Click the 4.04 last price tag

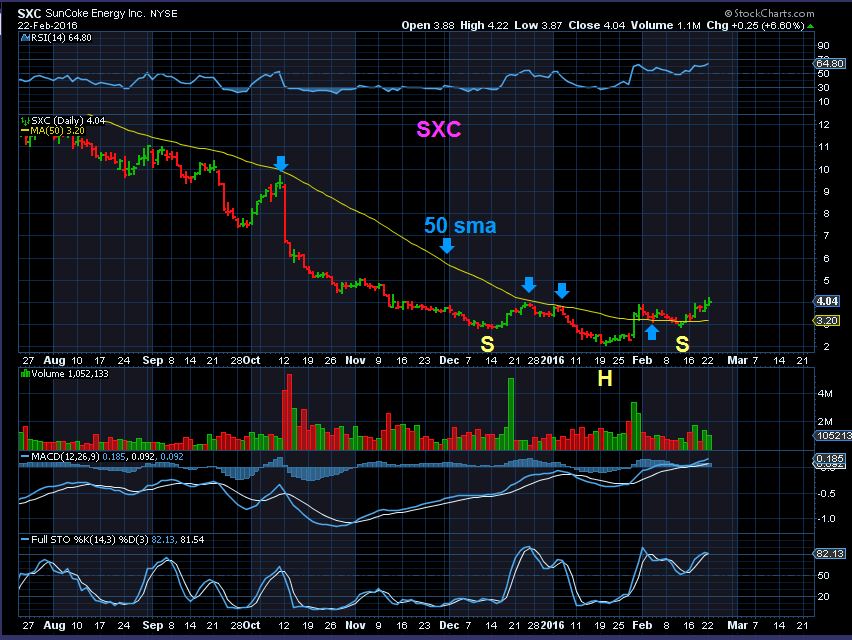pyautogui.click(x=828, y=301)
